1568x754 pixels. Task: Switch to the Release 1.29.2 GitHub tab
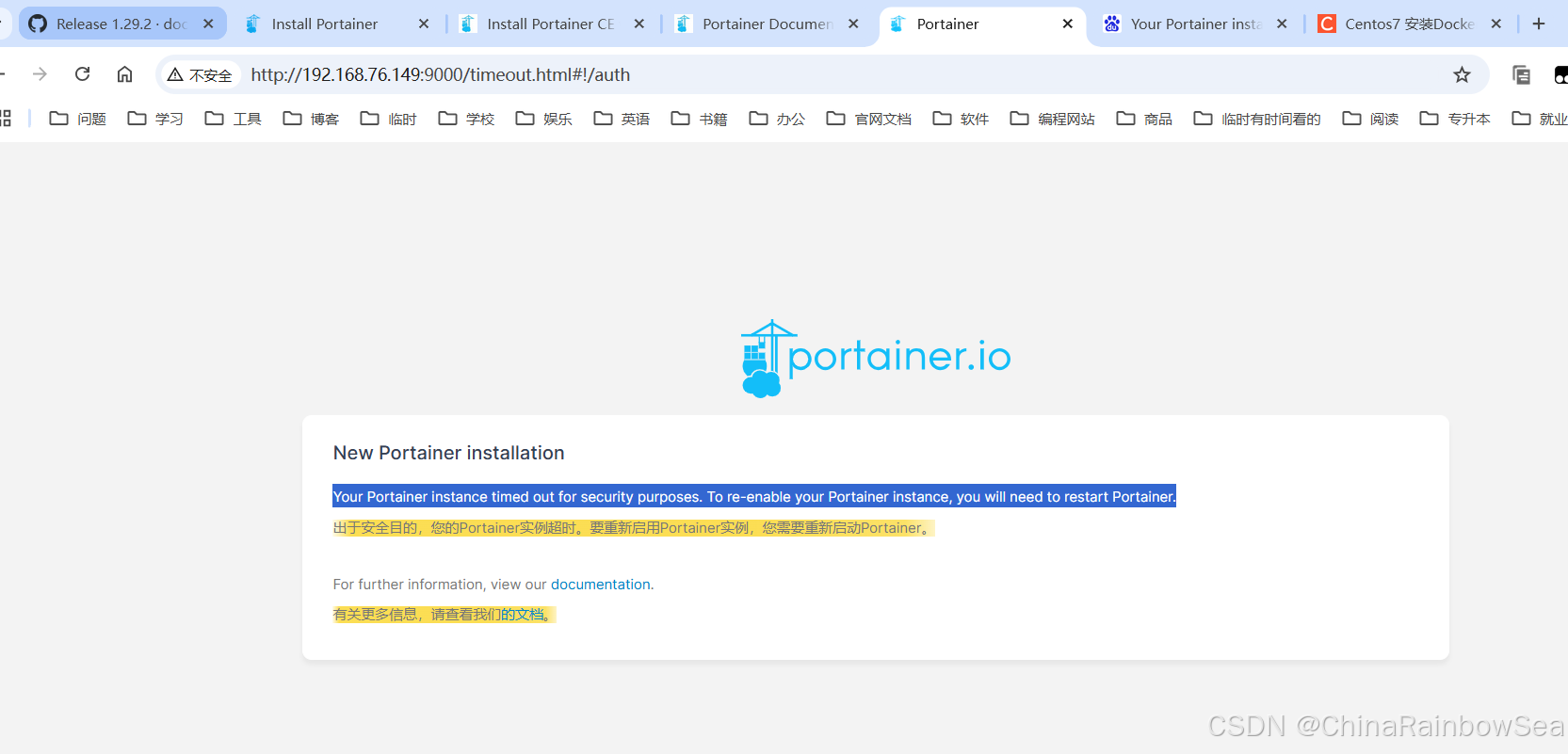point(121,24)
